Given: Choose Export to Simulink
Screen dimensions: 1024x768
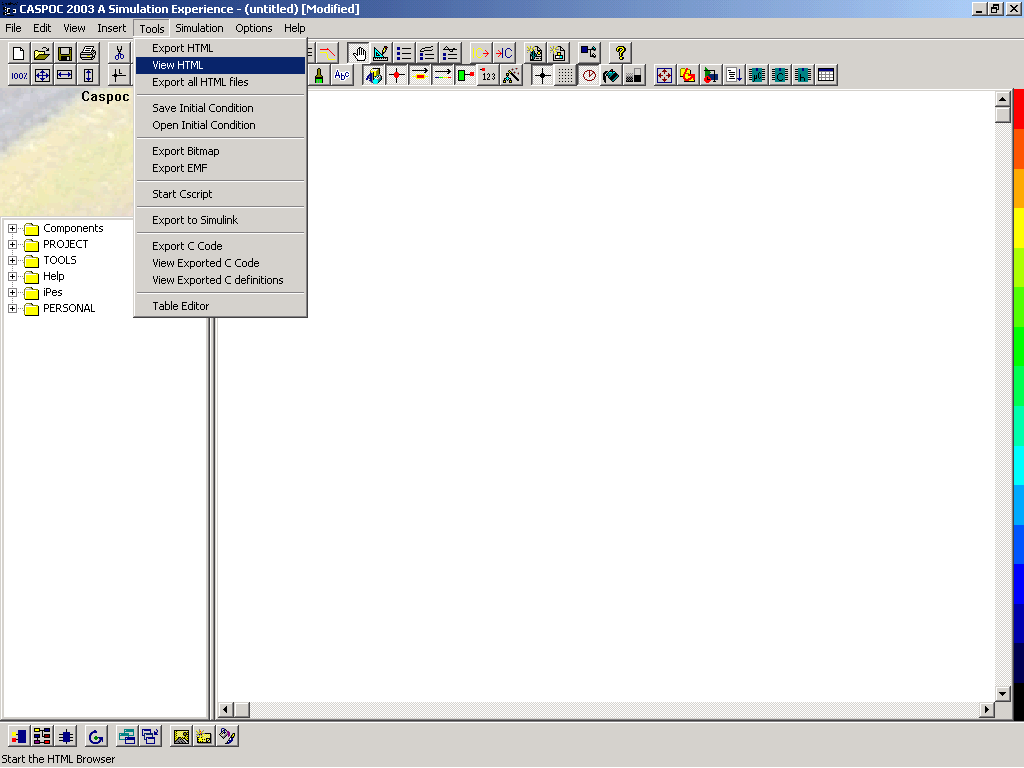Looking at the screenshot, I should pyautogui.click(x=220, y=221).
